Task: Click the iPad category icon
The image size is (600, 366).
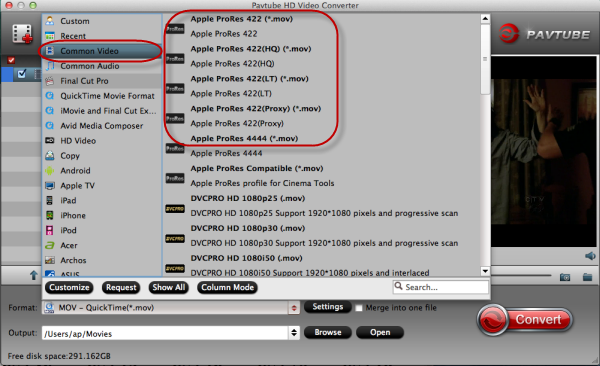Action: click(x=49, y=200)
